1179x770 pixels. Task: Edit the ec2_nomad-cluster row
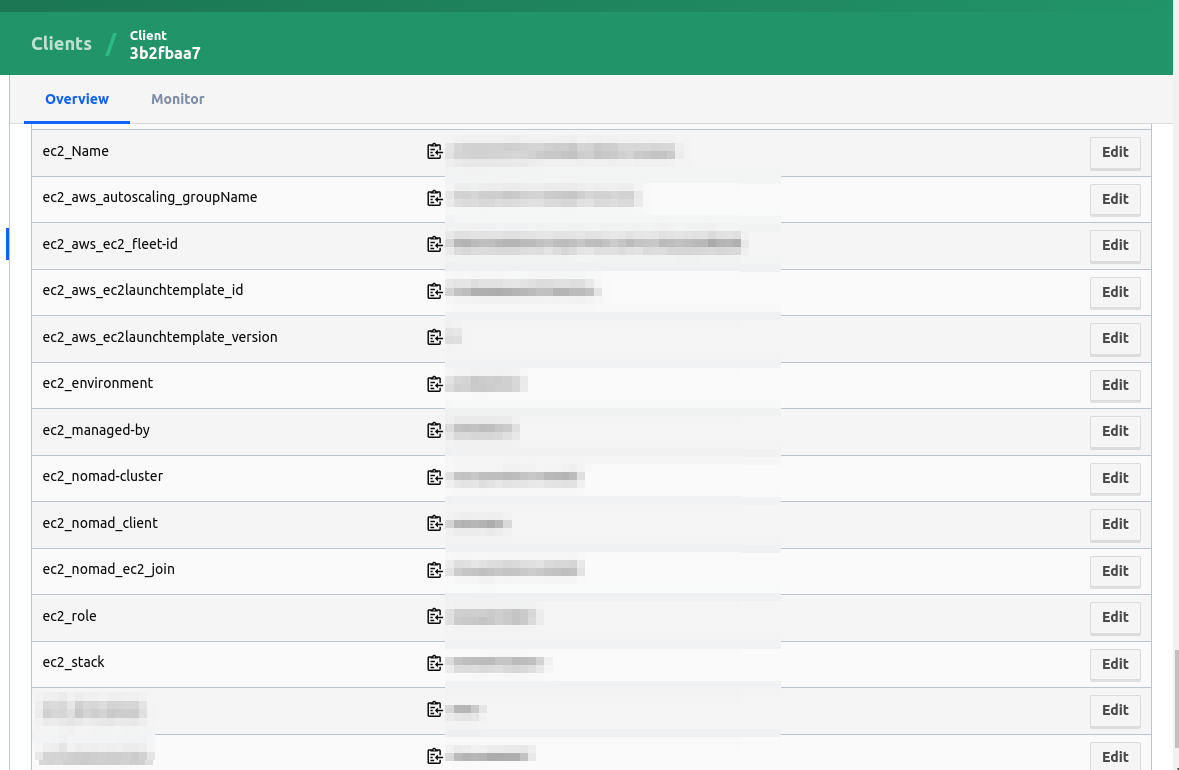pyautogui.click(x=1115, y=477)
